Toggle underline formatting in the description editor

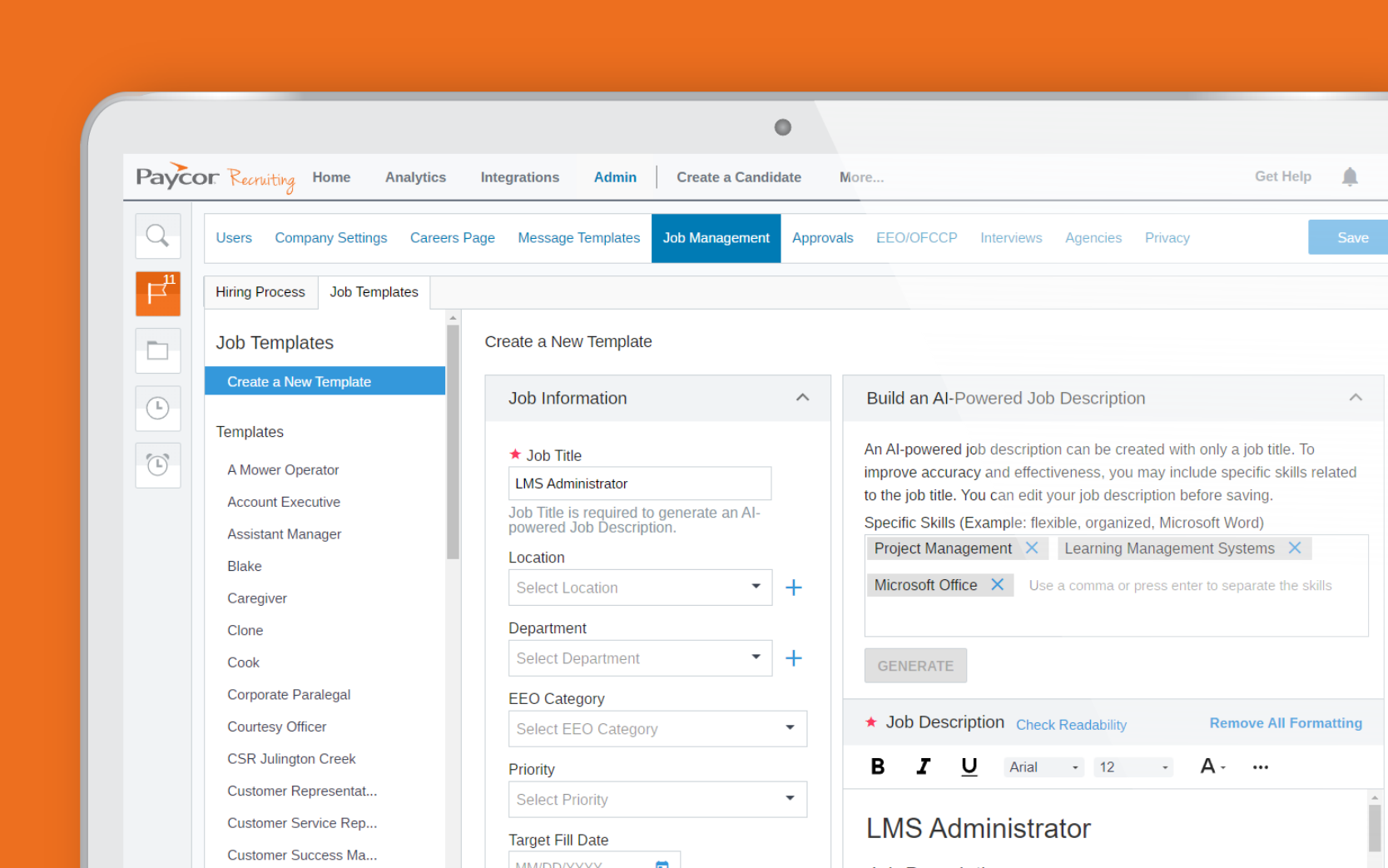(x=969, y=766)
